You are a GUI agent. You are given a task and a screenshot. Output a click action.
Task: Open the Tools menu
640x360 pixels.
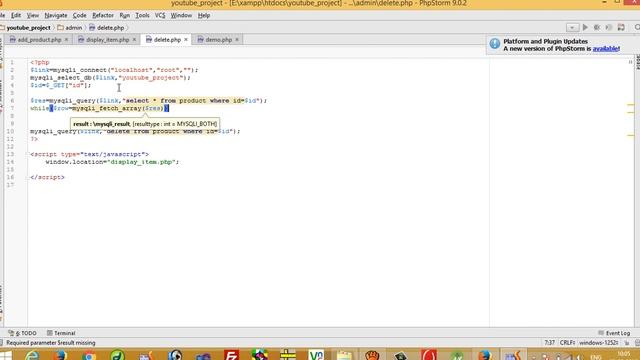[142, 16]
